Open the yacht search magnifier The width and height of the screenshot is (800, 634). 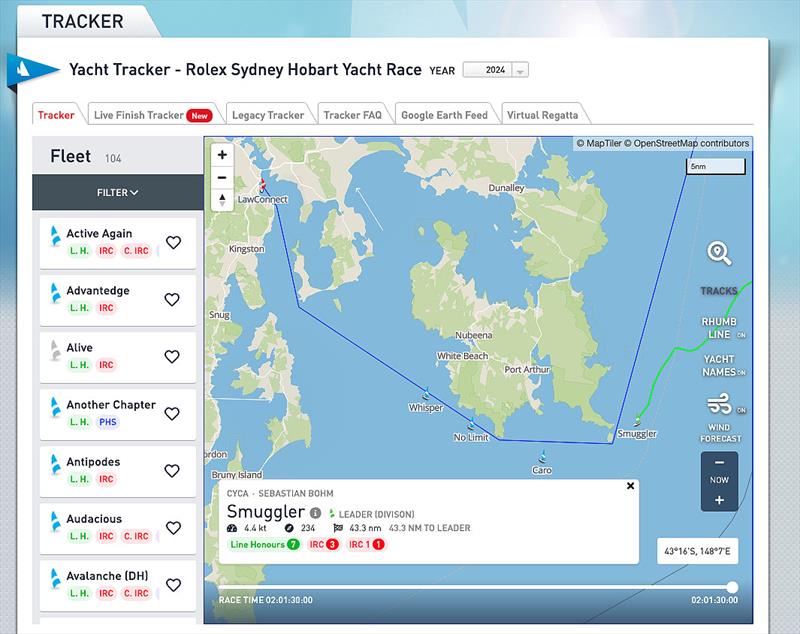coord(719,253)
